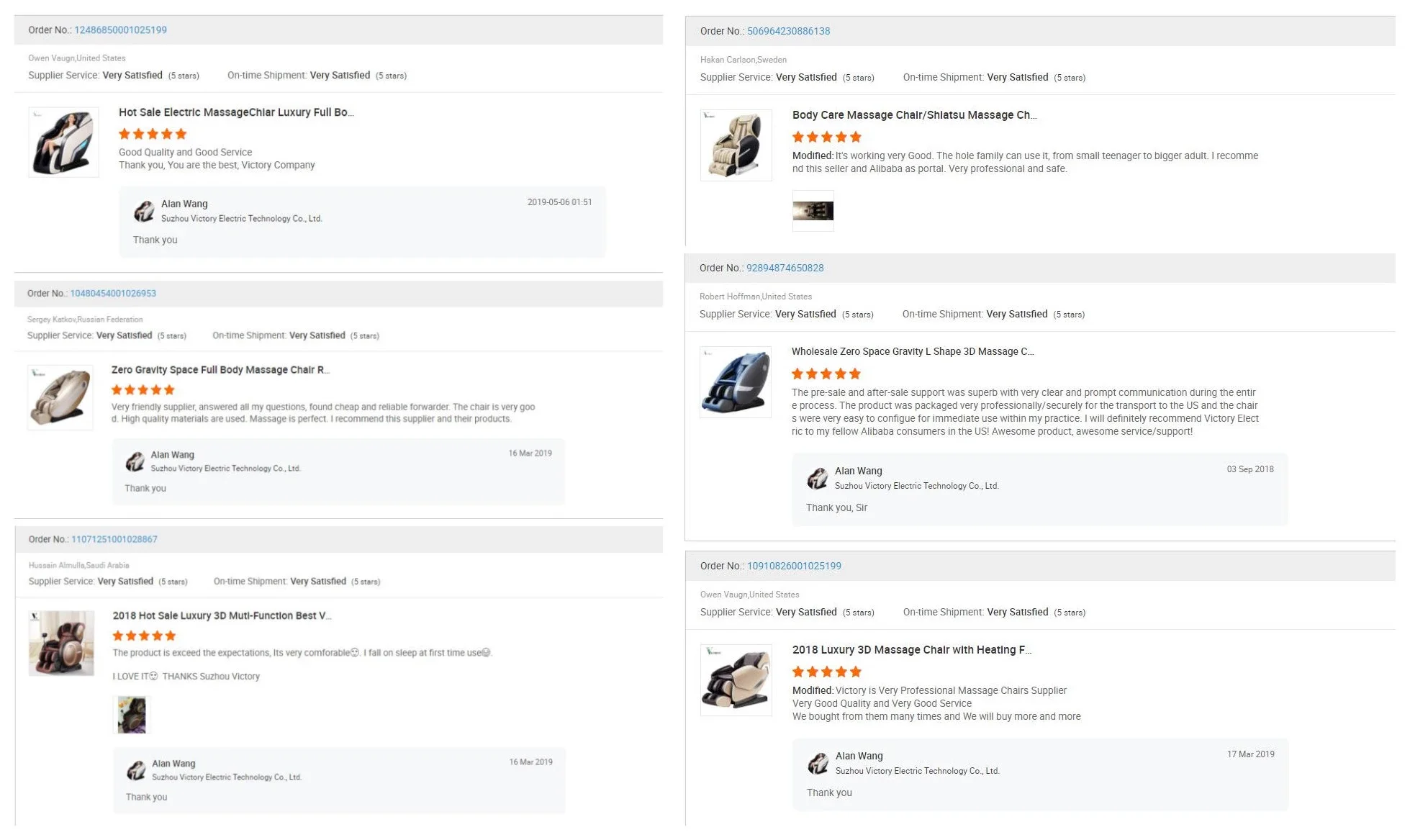The image size is (1410, 840).
Task: Click Alan Wang's avatar in 2019-05-06 reply
Action: point(144,211)
